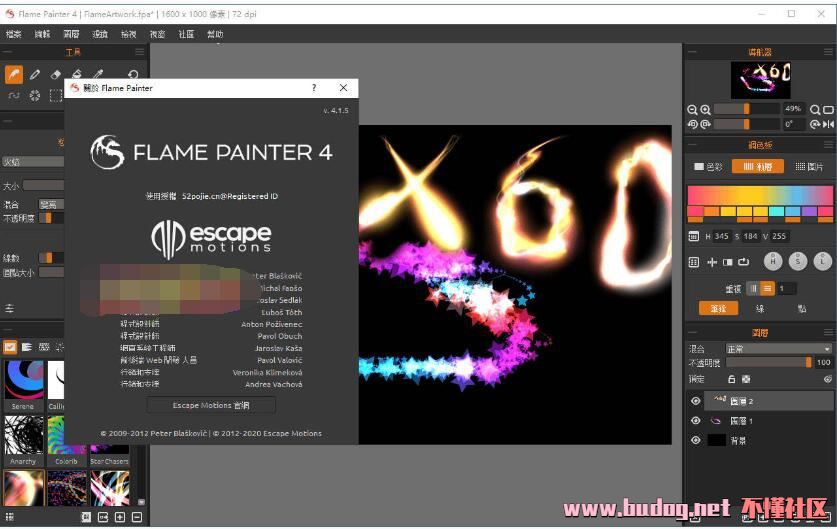
Task: Select the wave stroke tool in the second tool row
Action: point(14,96)
